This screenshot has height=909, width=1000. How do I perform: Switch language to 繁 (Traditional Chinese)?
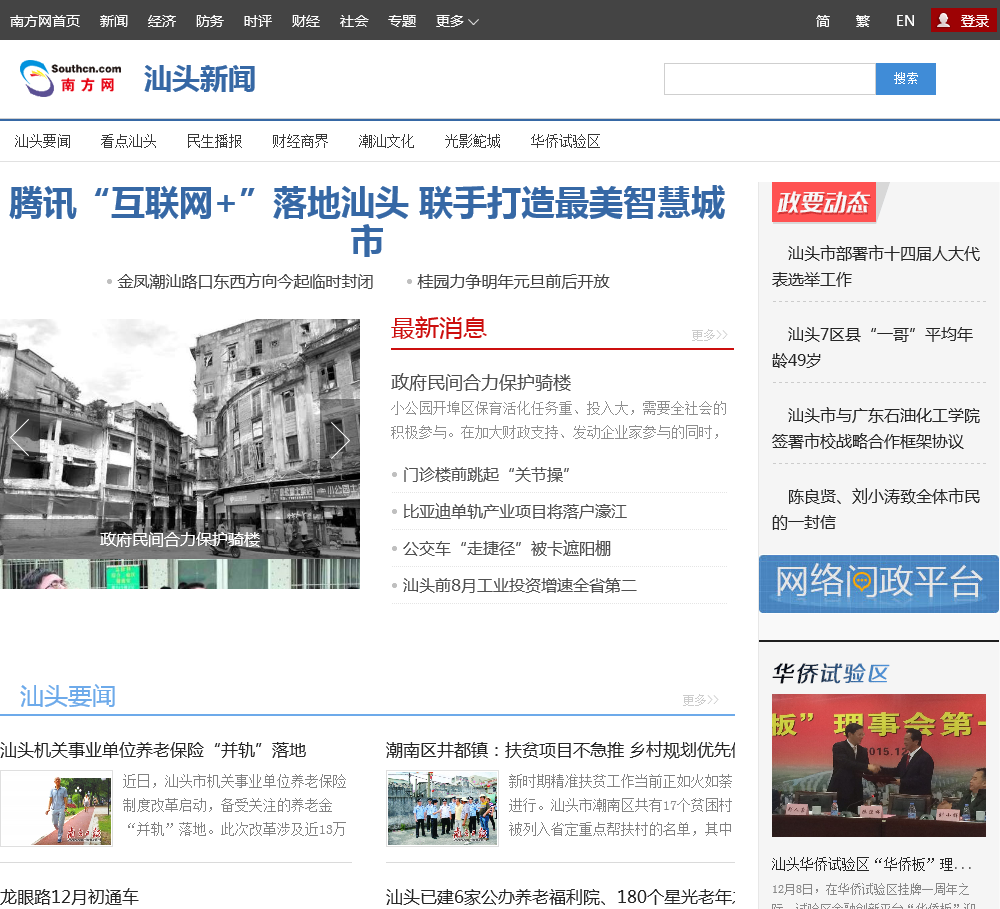tap(863, 21)
